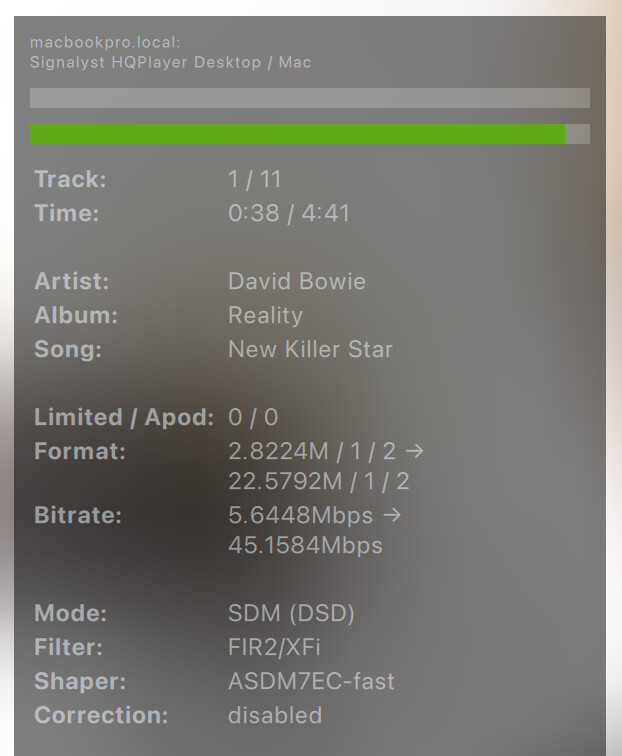Click the Bitrate label

(x=78, y=516)
